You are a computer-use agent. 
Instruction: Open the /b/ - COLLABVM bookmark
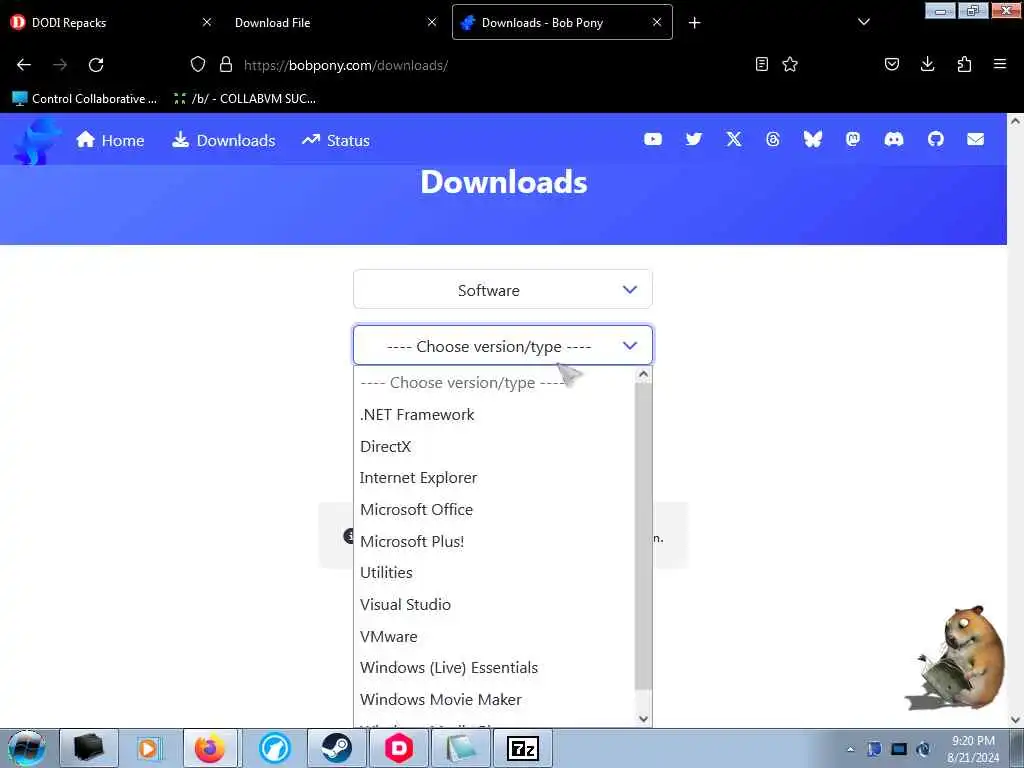point(244,99)
